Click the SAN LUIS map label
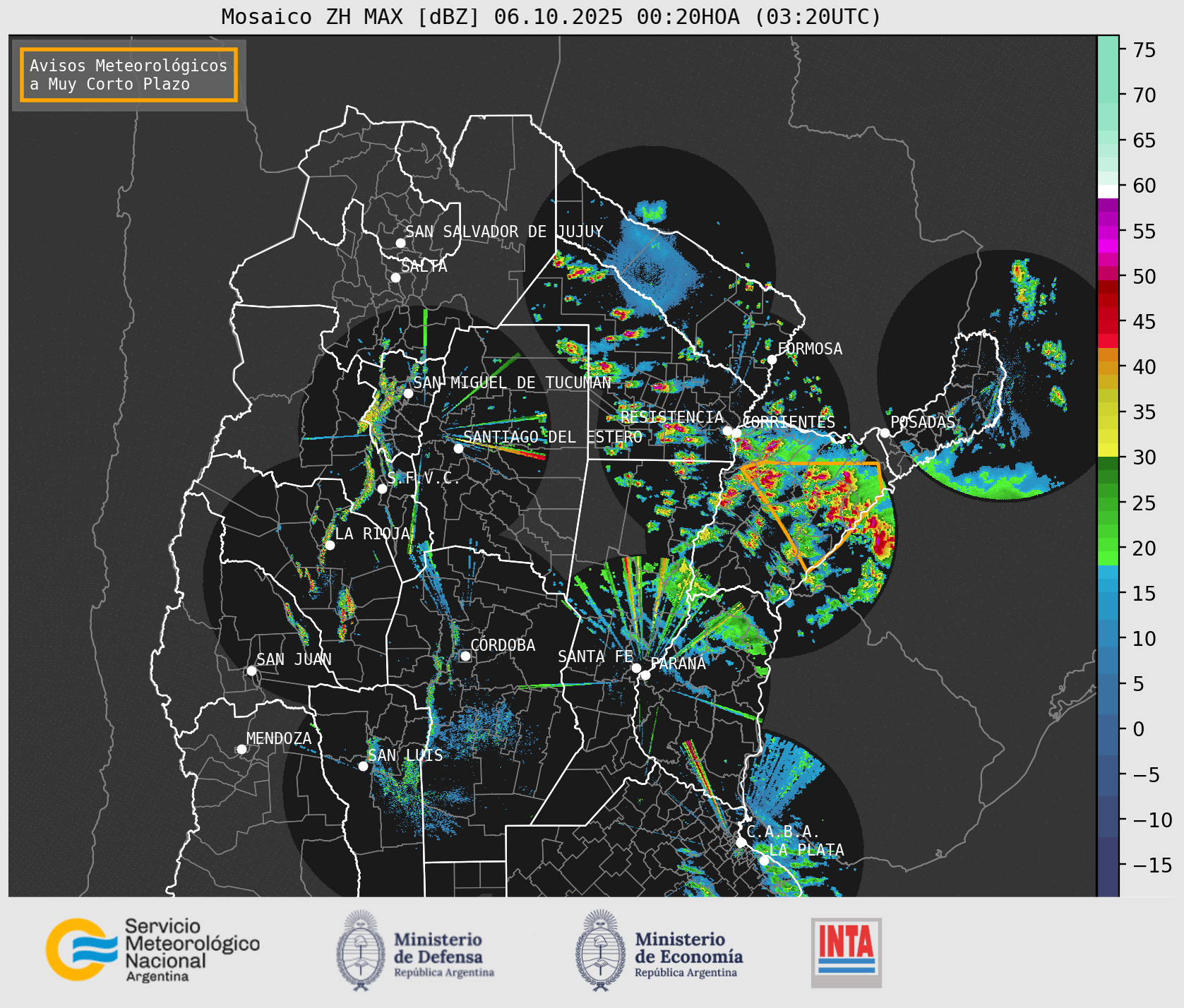 coord(406,755)
